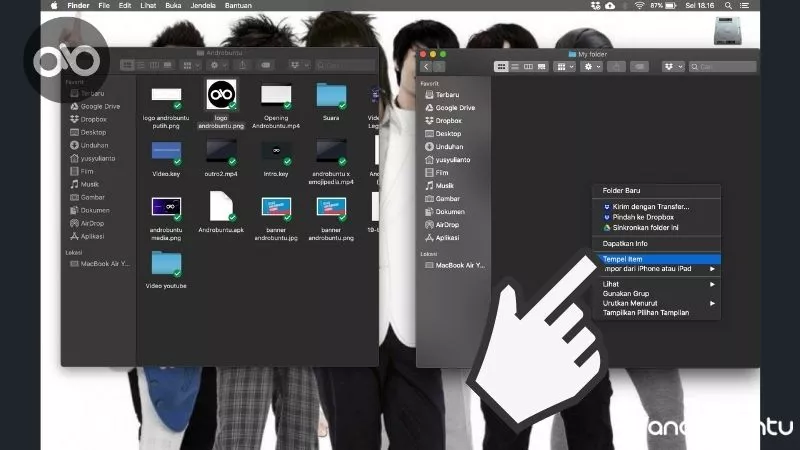Choose Sinkronkan folder ini from context menu

657,228
